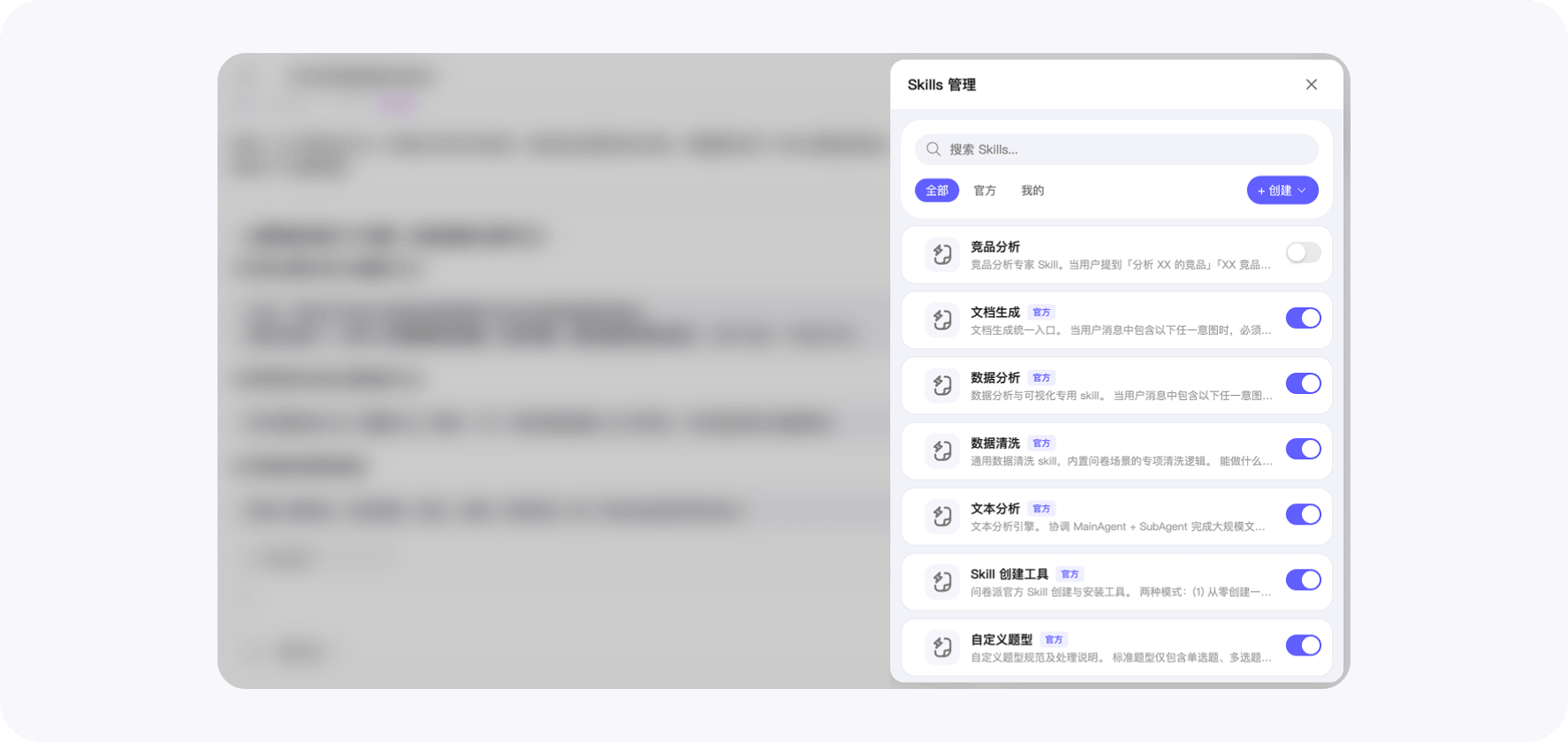Open the Skill 创建工具 title
Image resolution: width=1568 pixels, height=742 pixels.
tap(1009, 574)
